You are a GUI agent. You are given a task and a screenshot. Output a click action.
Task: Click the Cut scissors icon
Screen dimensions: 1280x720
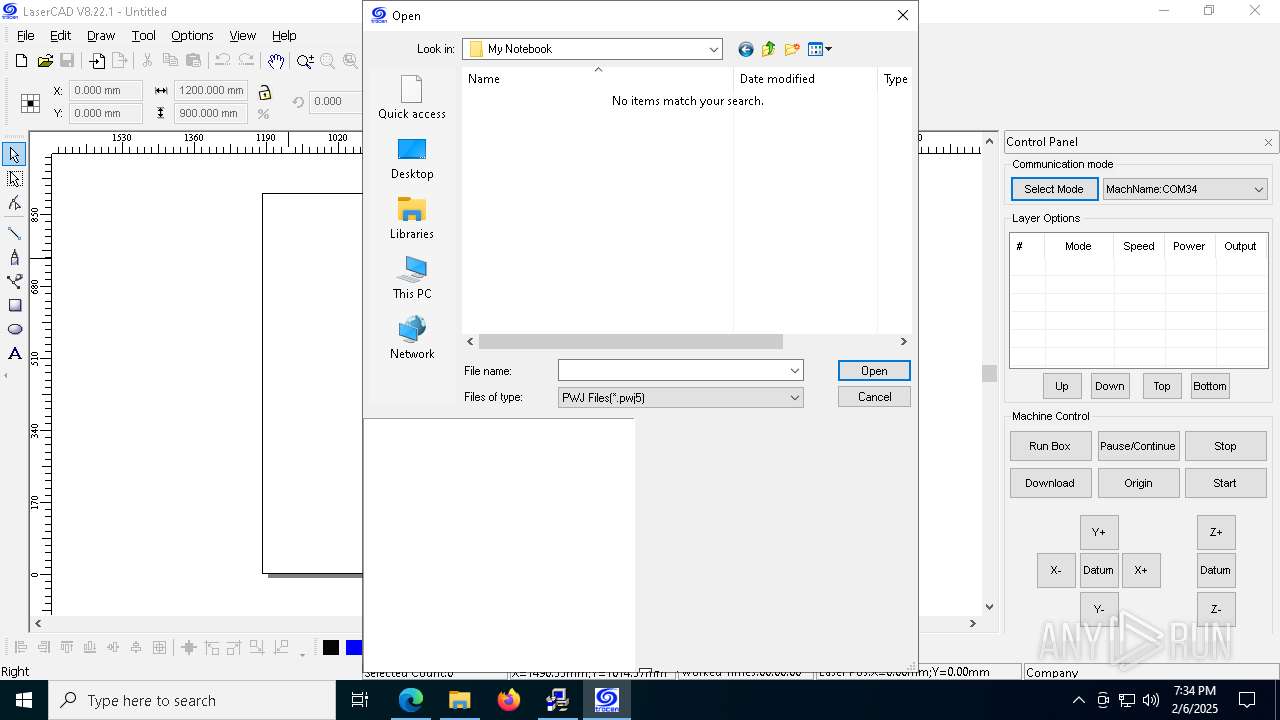(147, 61)
